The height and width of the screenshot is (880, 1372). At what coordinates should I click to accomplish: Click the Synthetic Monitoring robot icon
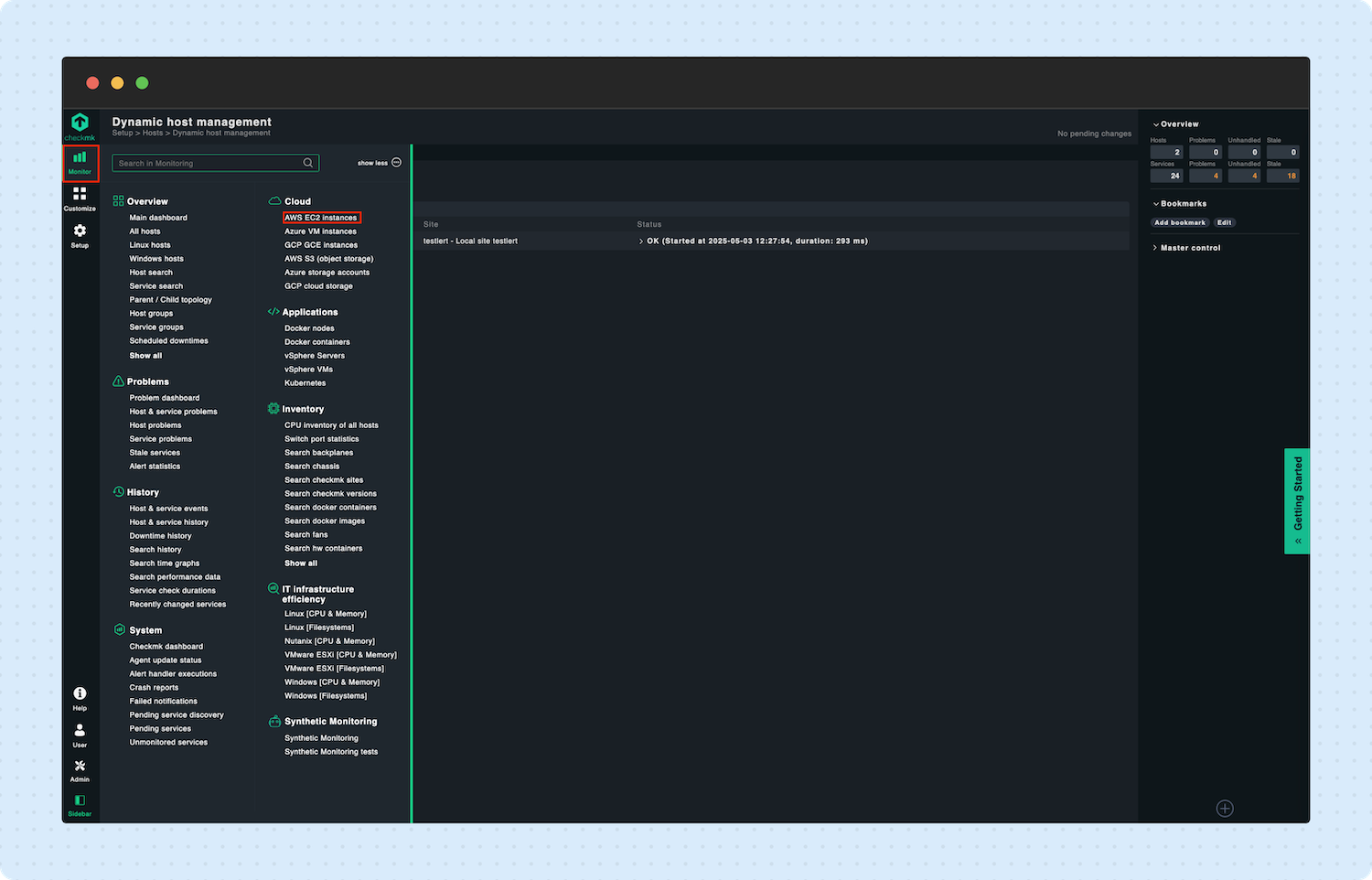(274, 721)
